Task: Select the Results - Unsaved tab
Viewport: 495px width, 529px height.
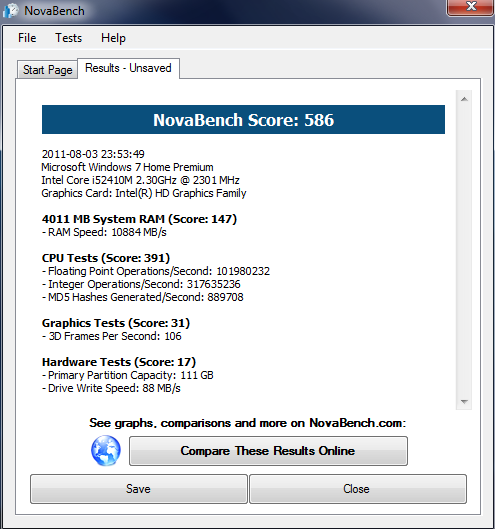Action: click(x=128, y=68)
